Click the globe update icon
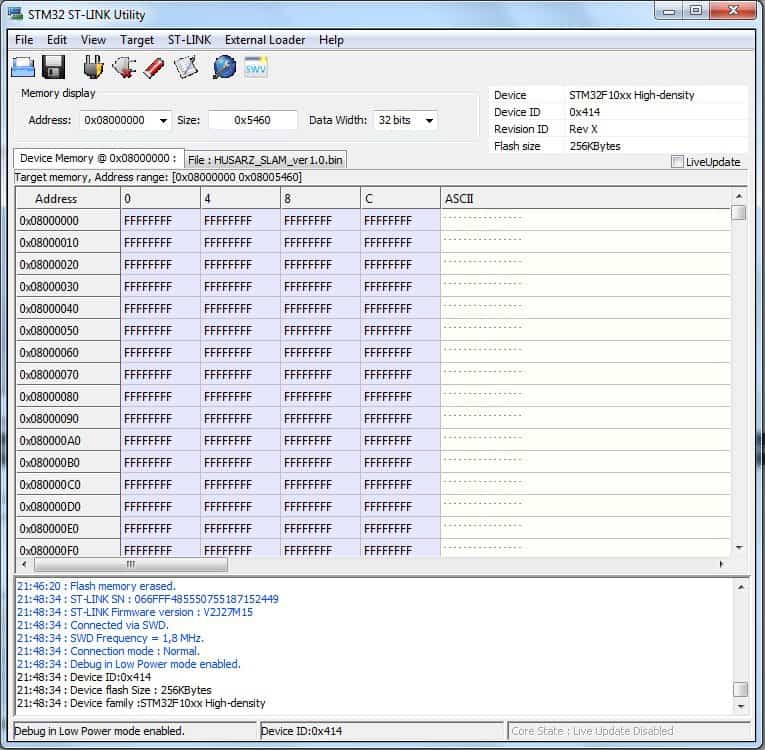This screenshot has width=765, height=750. pos(224,67)
